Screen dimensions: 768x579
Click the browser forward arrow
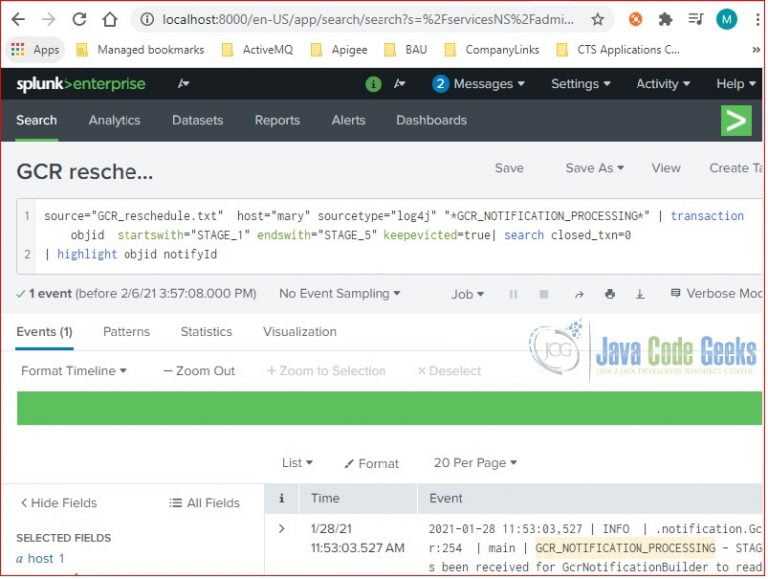tap(48, 19)
